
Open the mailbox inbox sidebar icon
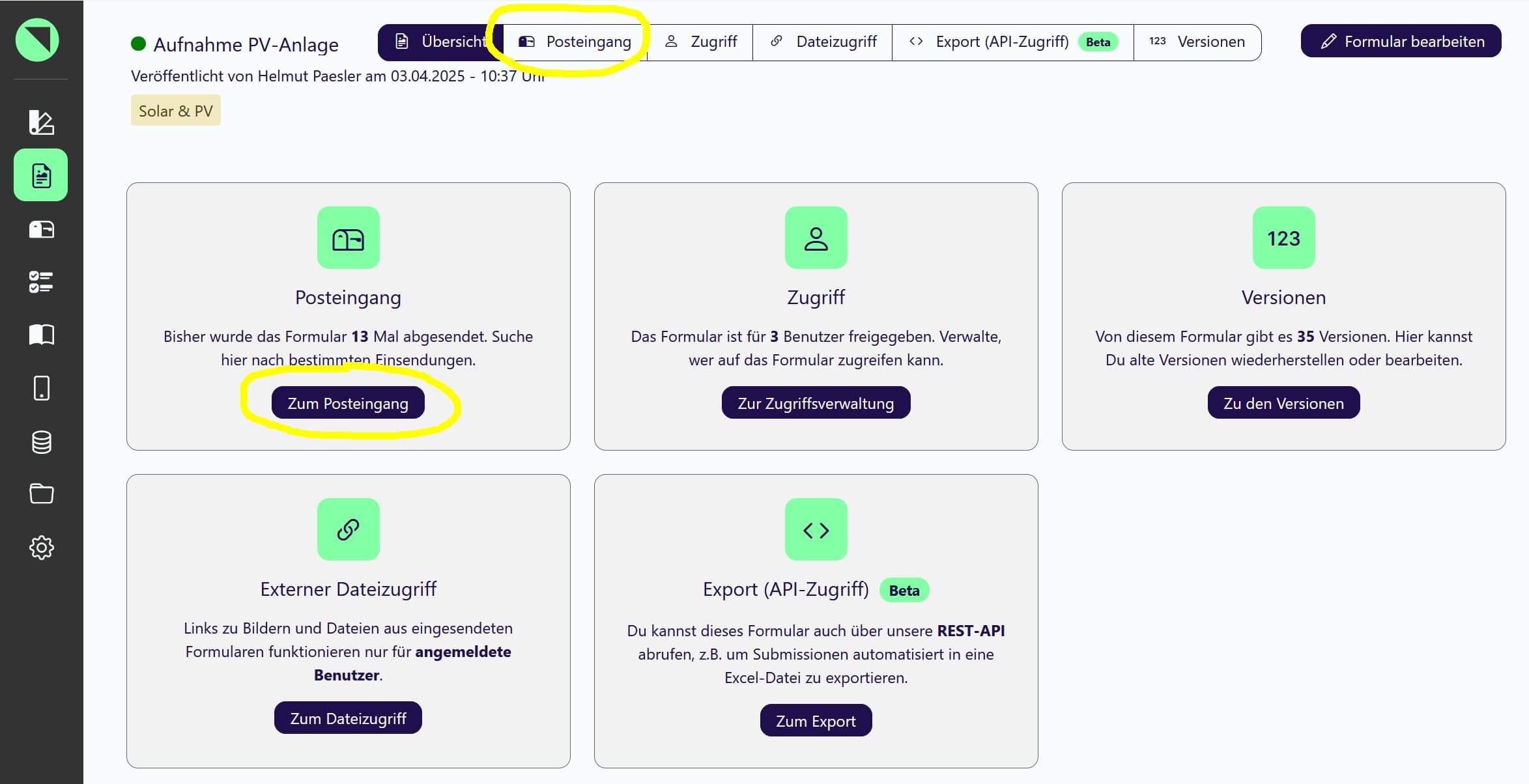point(41,229)
